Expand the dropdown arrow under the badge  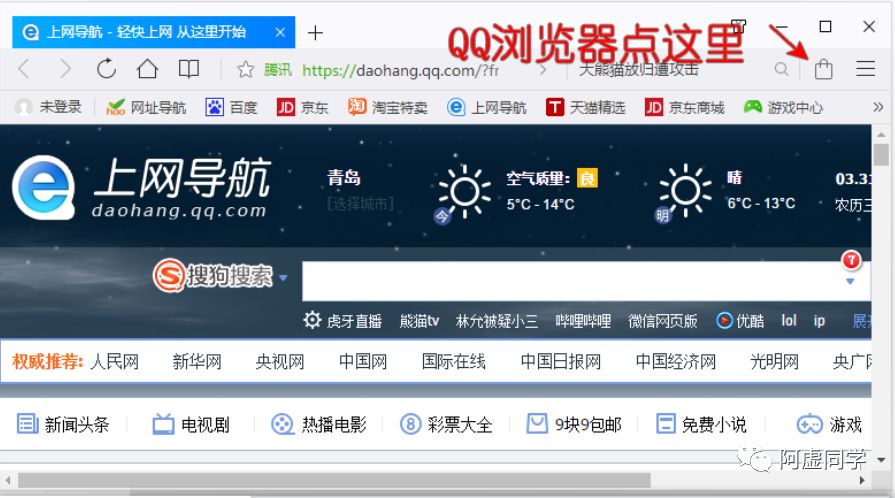tap(850, 282)
